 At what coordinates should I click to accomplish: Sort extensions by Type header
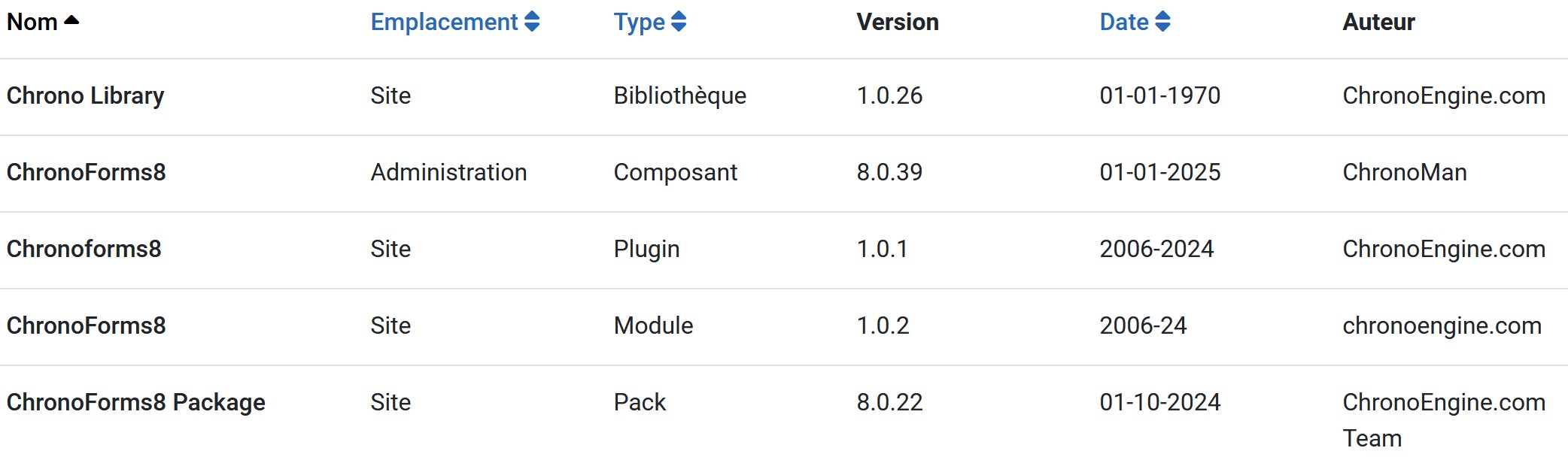click(x=639, y=22)
